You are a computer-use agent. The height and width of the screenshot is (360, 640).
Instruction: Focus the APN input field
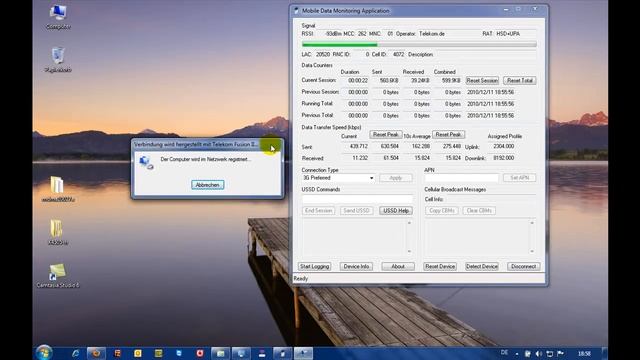point(461,178)
